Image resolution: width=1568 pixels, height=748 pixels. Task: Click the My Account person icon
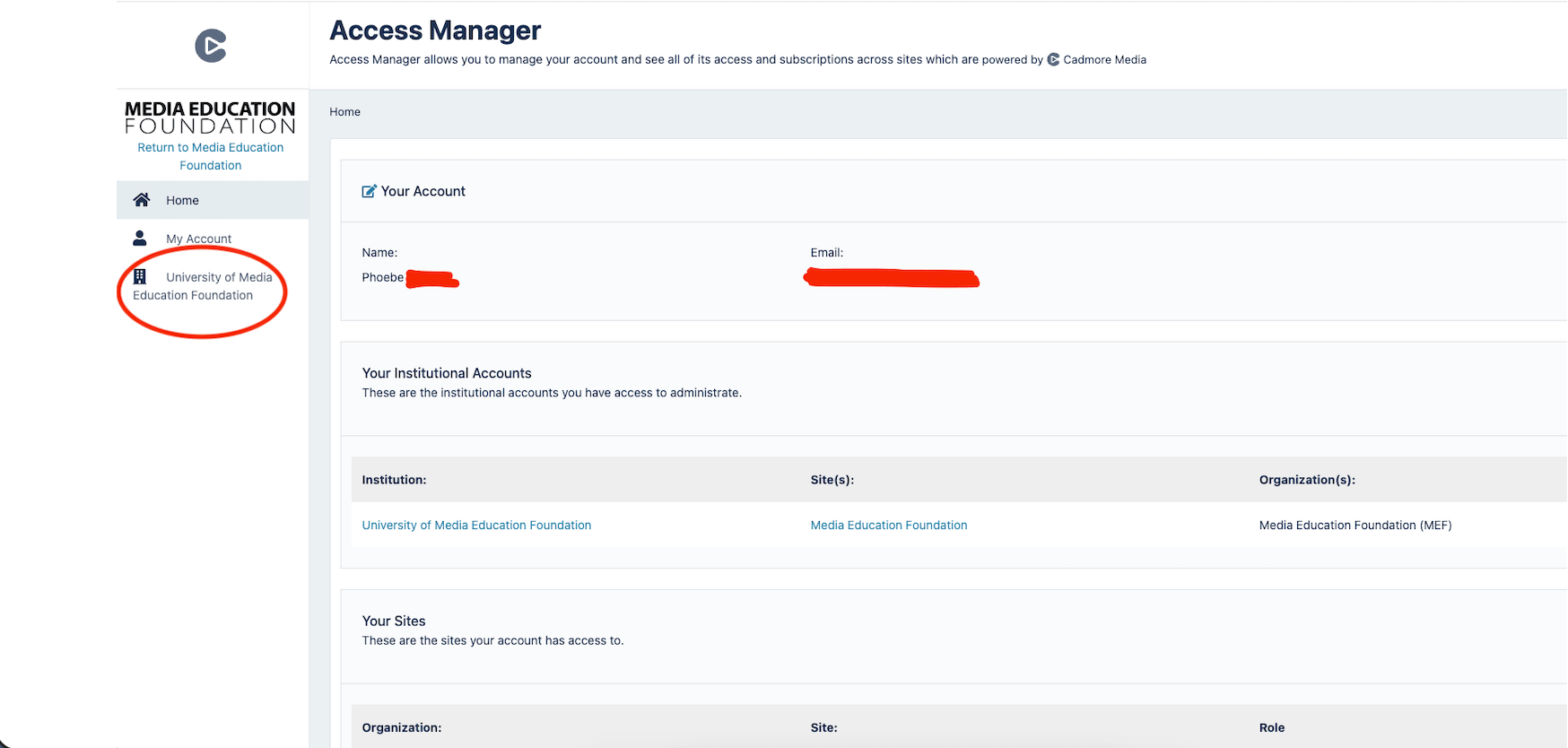point(140,238)
